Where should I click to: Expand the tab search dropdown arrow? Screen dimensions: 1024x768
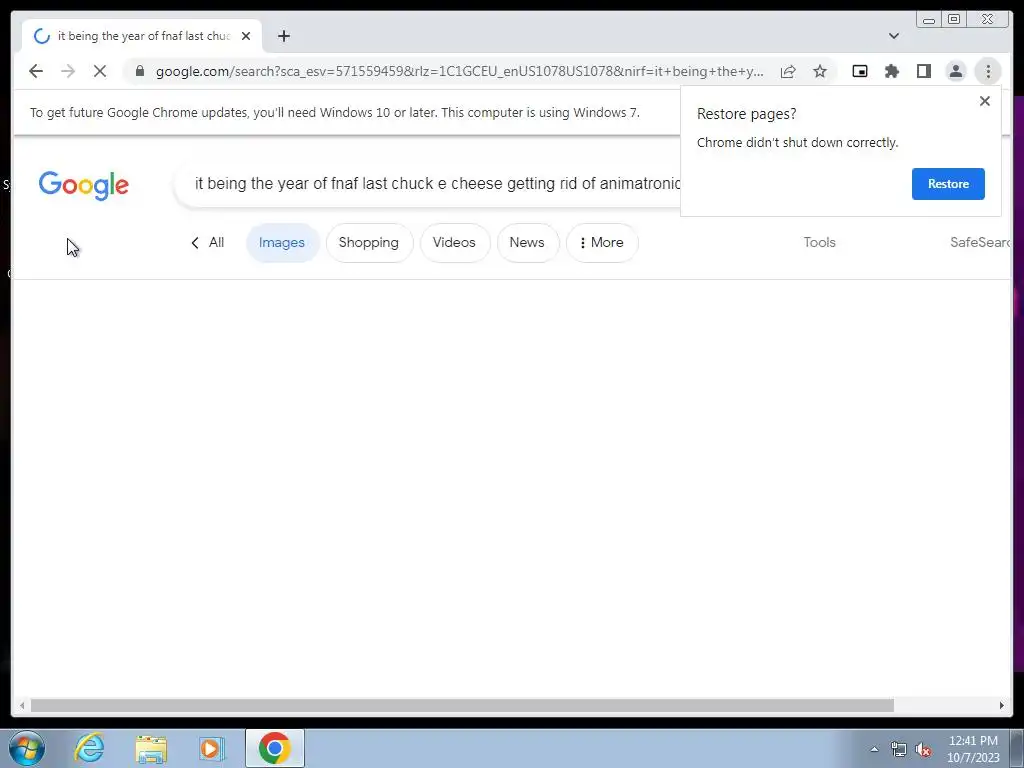[894, 36]
